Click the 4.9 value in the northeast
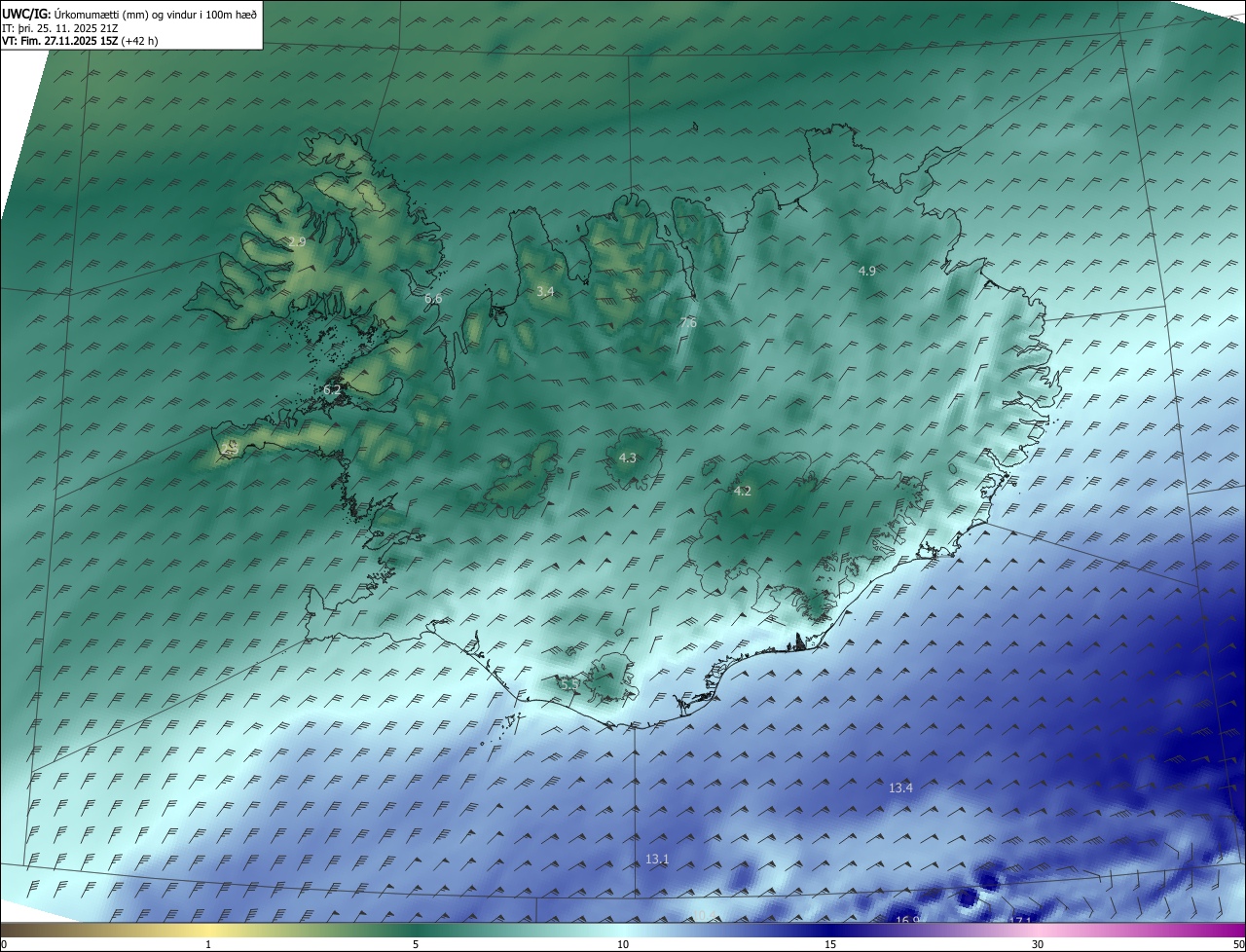This screenshot has width=1246, height=952. 867,271
